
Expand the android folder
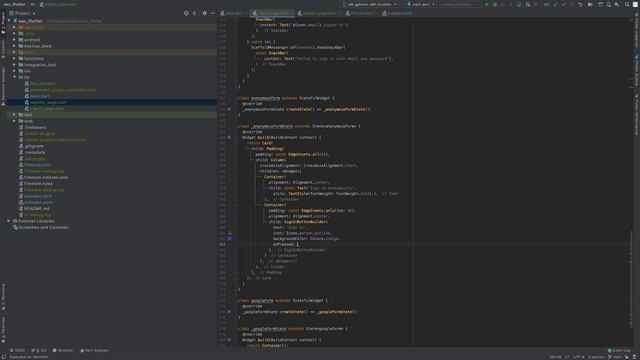click(14, 40)
